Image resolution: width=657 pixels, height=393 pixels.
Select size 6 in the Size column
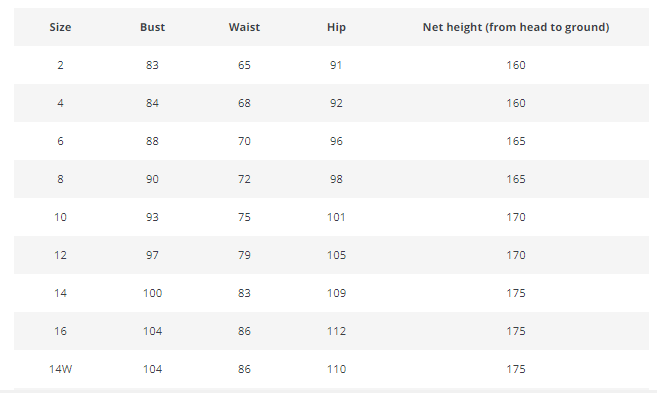pyautogui.click(x=60, y=141)
